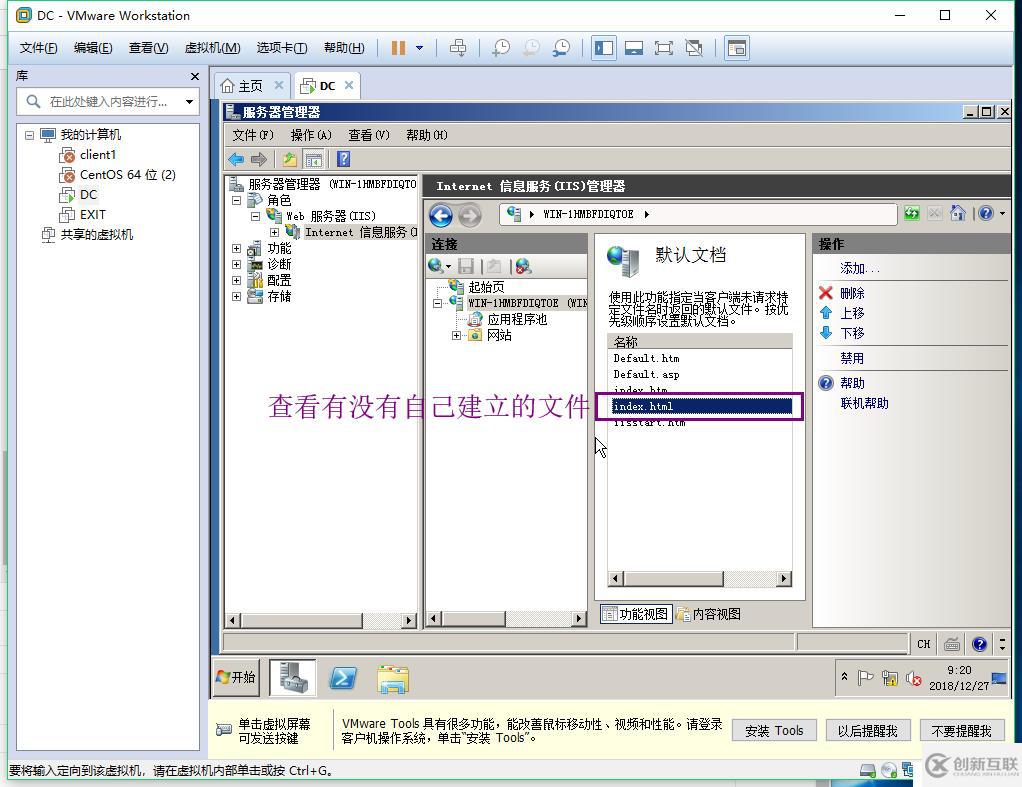Screen dimensions: 1022x787
Task: Toggle the VMware library sidebar view
Action: click(604, 48)
